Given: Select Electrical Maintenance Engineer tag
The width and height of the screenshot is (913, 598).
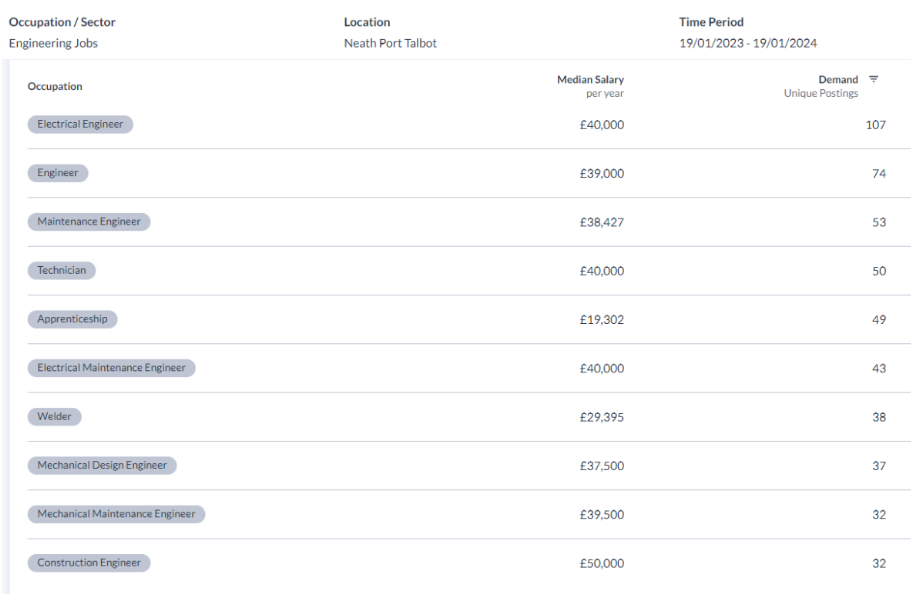Looking at the screenshot, I should coord(111,368).
